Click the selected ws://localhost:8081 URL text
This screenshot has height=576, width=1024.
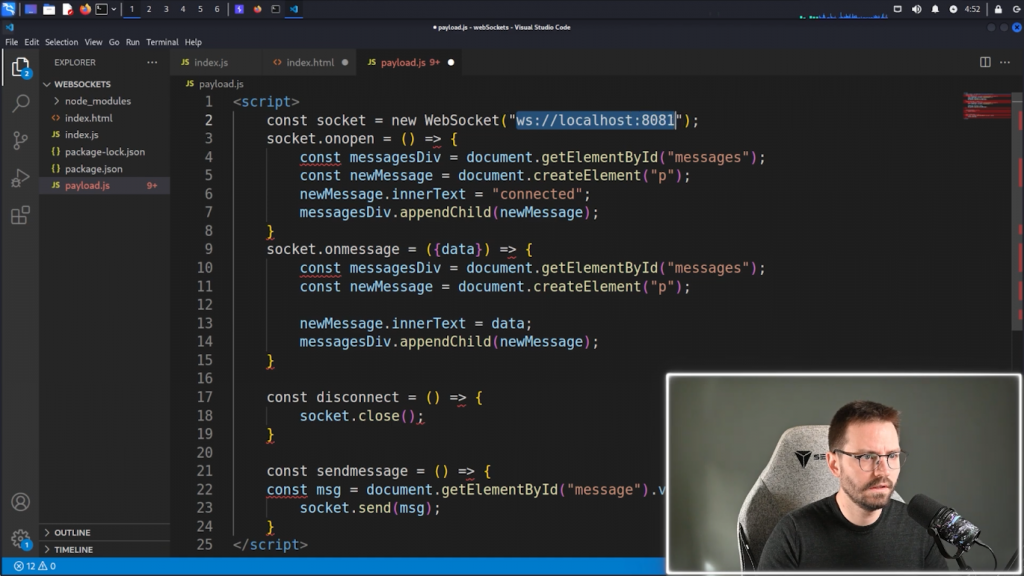pos(596,120)
